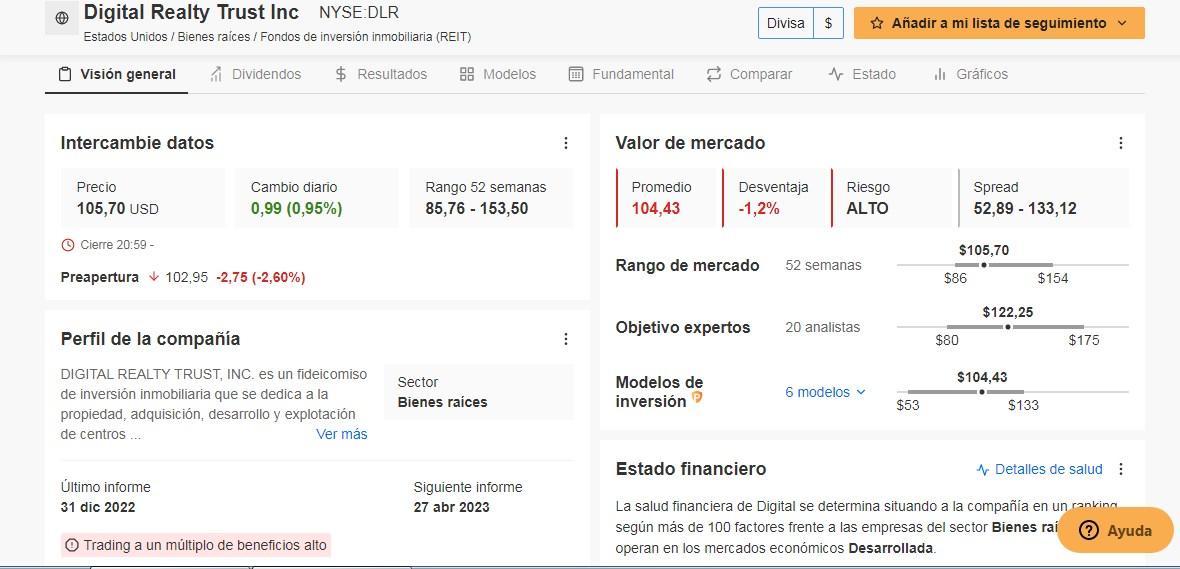This screenshot has height=569, width=1180.
Task: Open the Ayuda help button
Action: [1115, 531]
